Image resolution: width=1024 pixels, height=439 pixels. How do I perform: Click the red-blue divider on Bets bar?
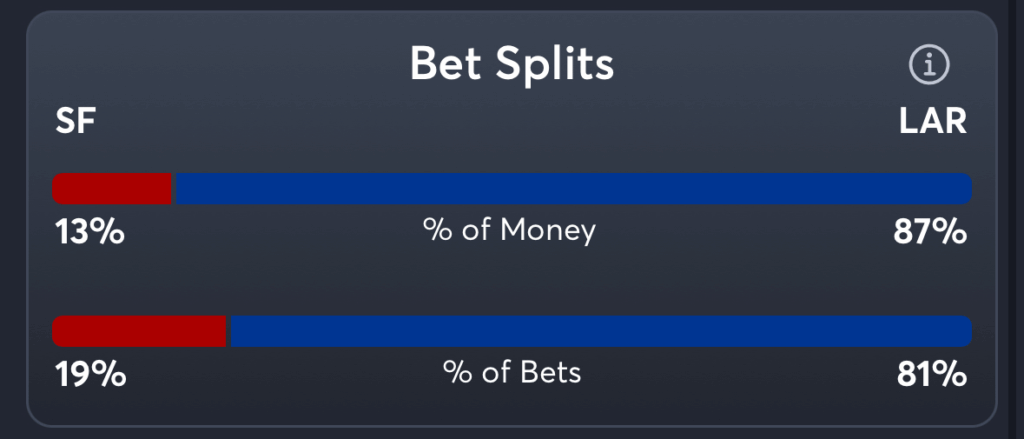(229, 332)
